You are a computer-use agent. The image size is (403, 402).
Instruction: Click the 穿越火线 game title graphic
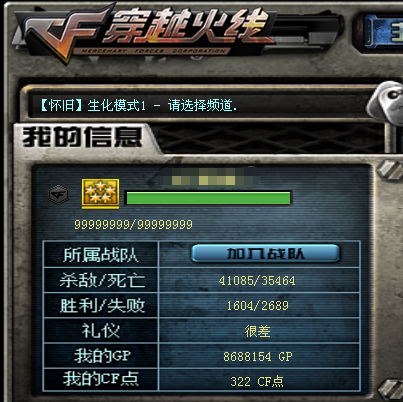(x=187, y=28)
